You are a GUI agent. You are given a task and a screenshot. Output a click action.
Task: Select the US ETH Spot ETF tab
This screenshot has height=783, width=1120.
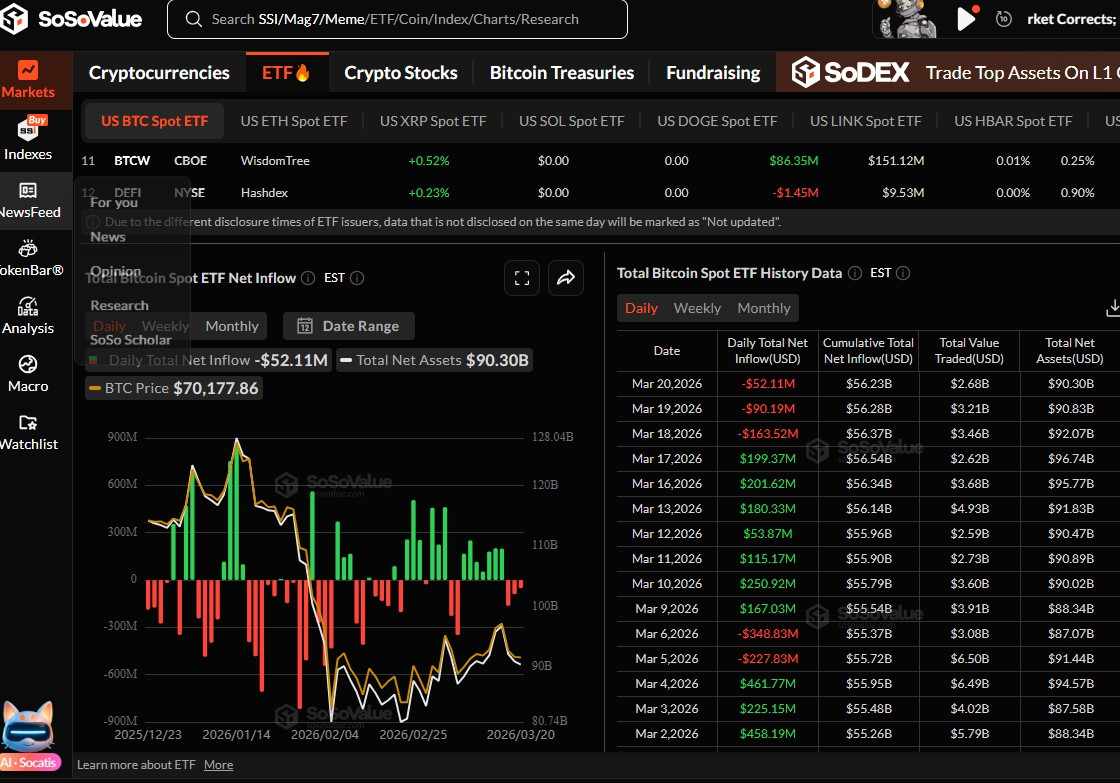click(x=294, y=121)
